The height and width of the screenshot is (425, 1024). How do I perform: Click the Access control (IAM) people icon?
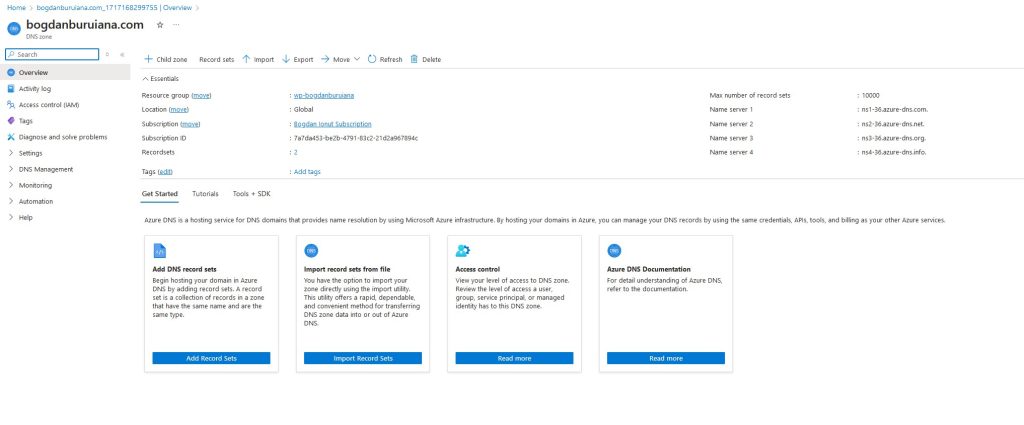point(11,104)
